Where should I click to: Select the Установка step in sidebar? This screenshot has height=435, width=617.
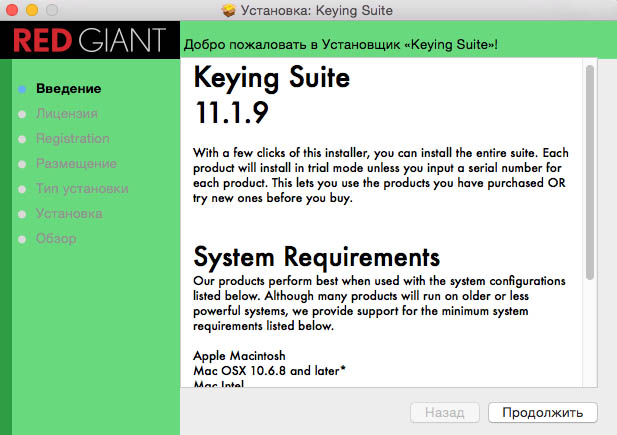(x=69, y=213)
